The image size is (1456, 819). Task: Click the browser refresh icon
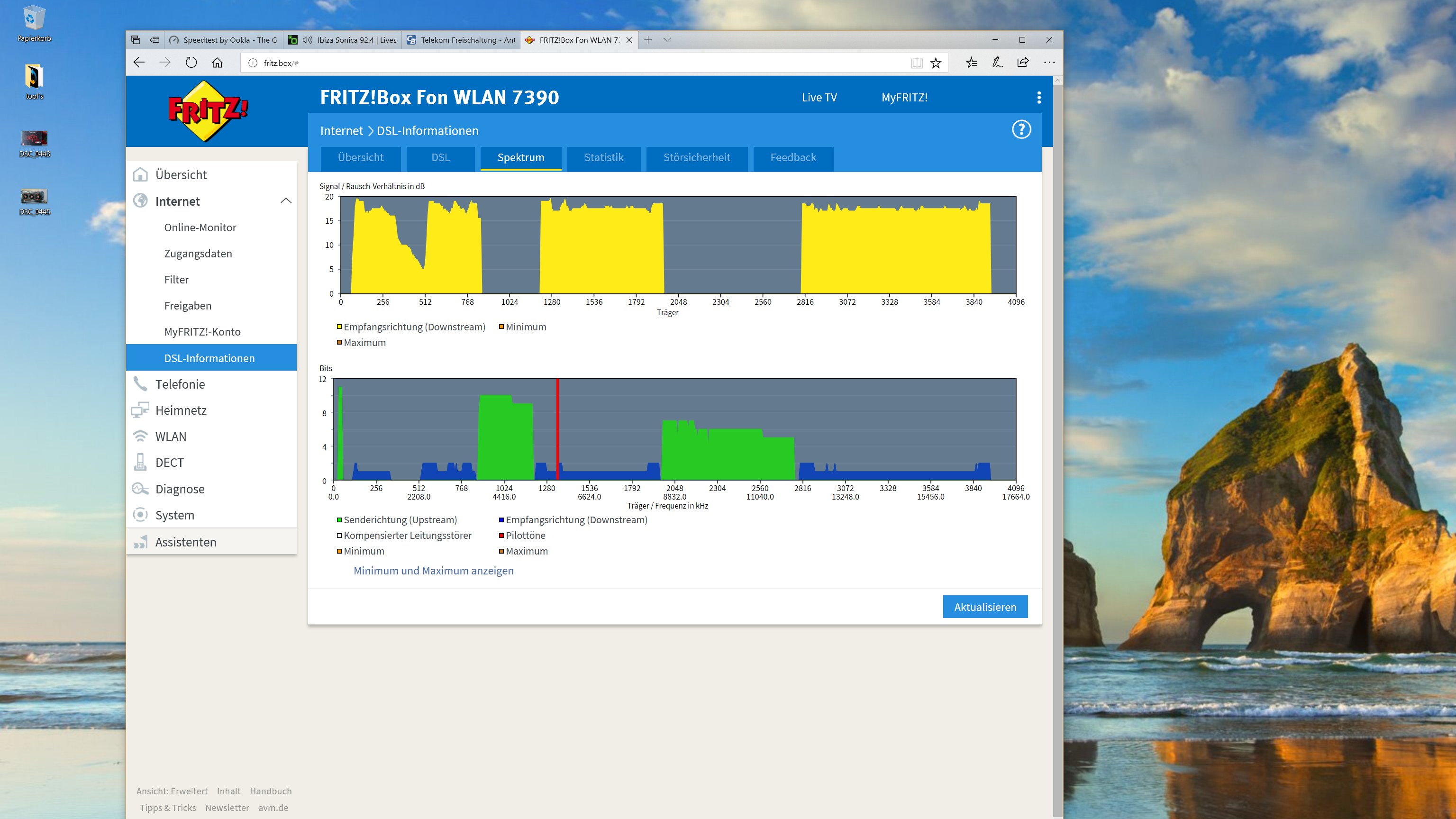tap(191, 63)
